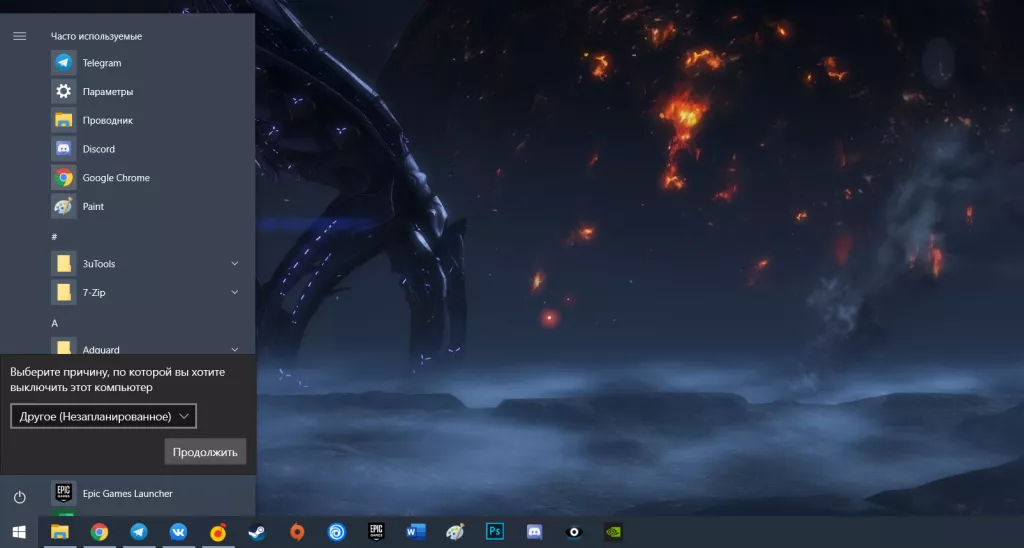Open Microsoft Word from the taskbar
This screenshot has height=548, width=1024.
click(416, 532)
